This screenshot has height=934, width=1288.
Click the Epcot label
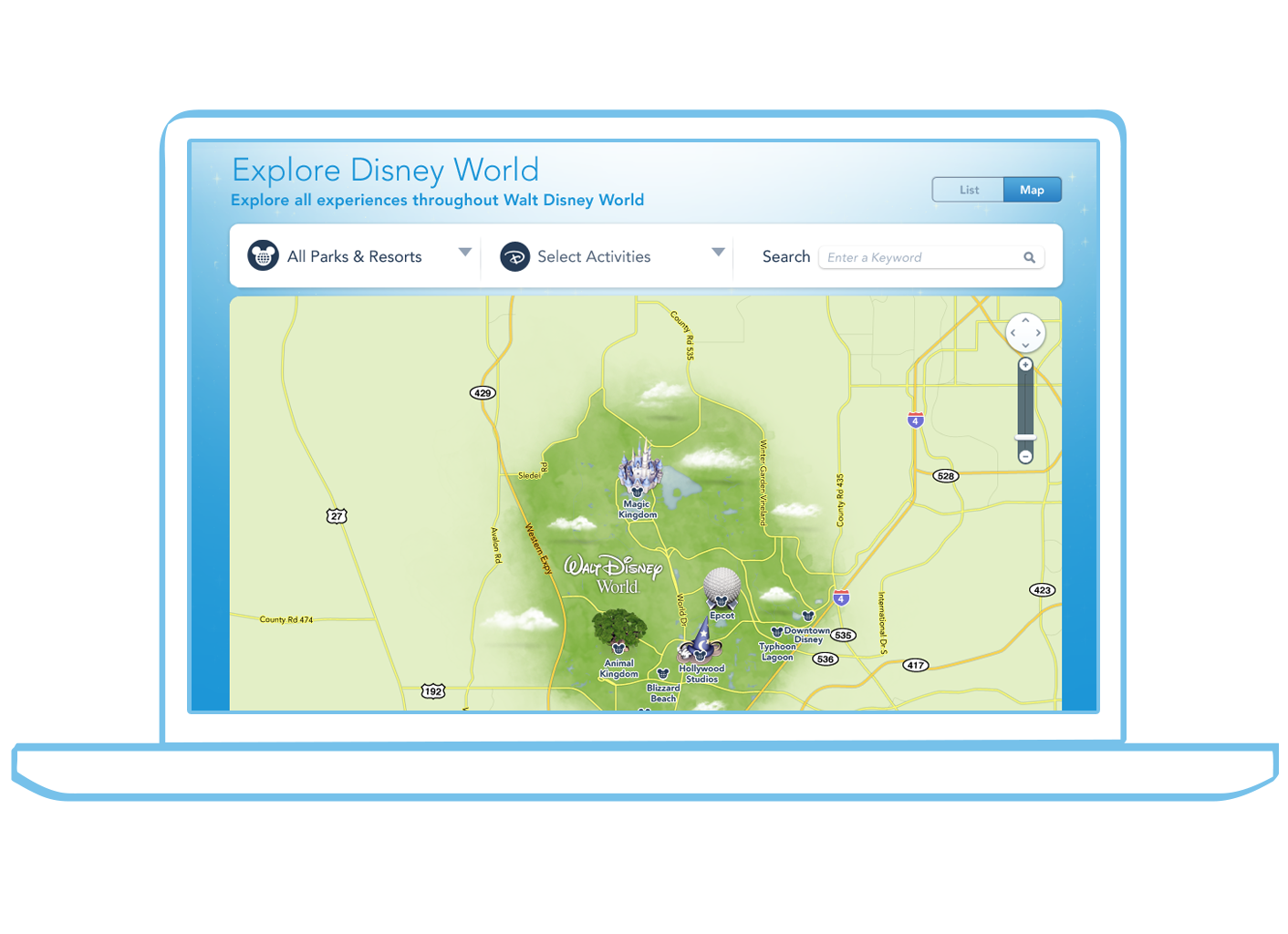click(x=722, y=616)
